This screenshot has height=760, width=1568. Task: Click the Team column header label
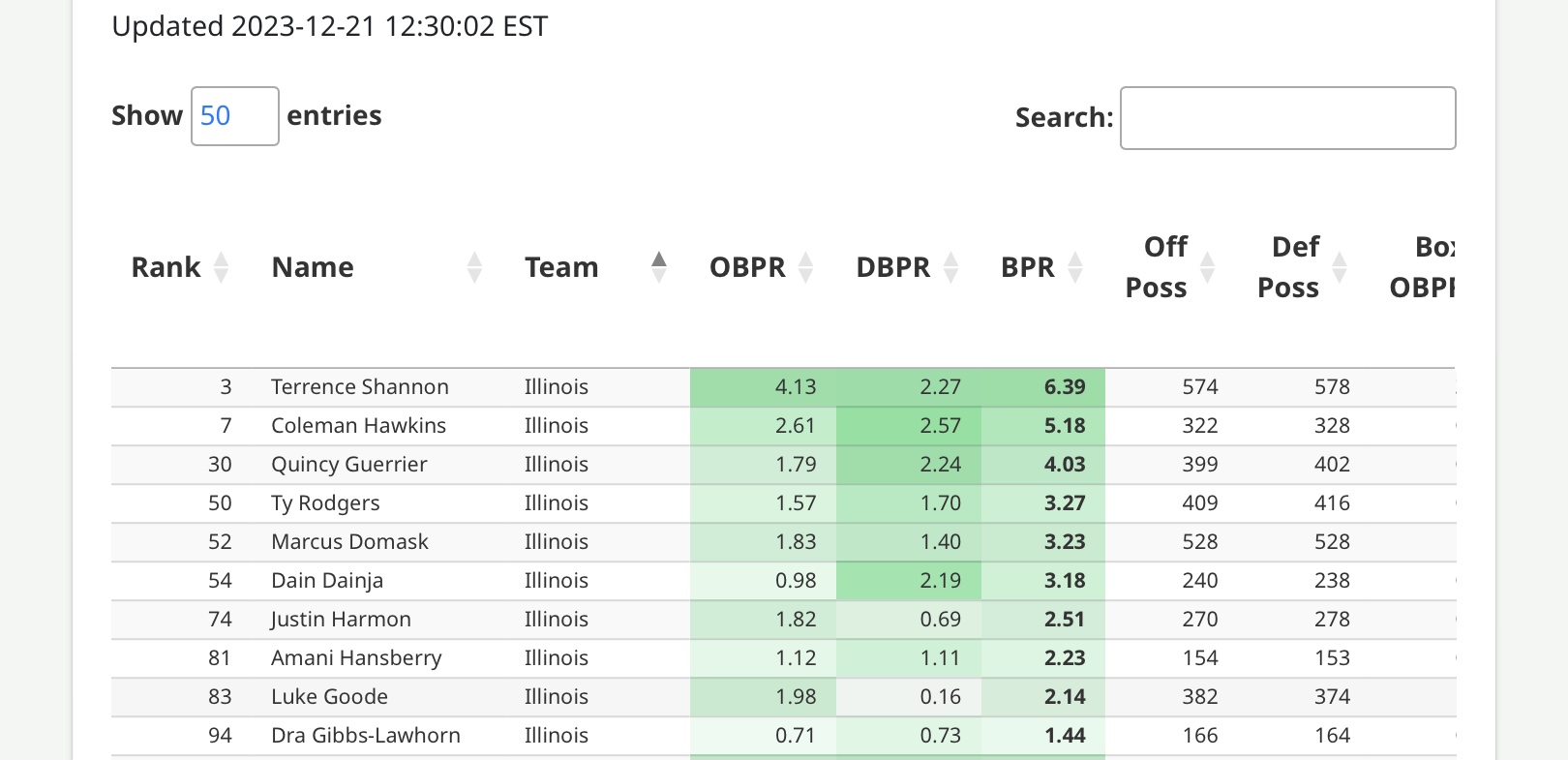561,267
